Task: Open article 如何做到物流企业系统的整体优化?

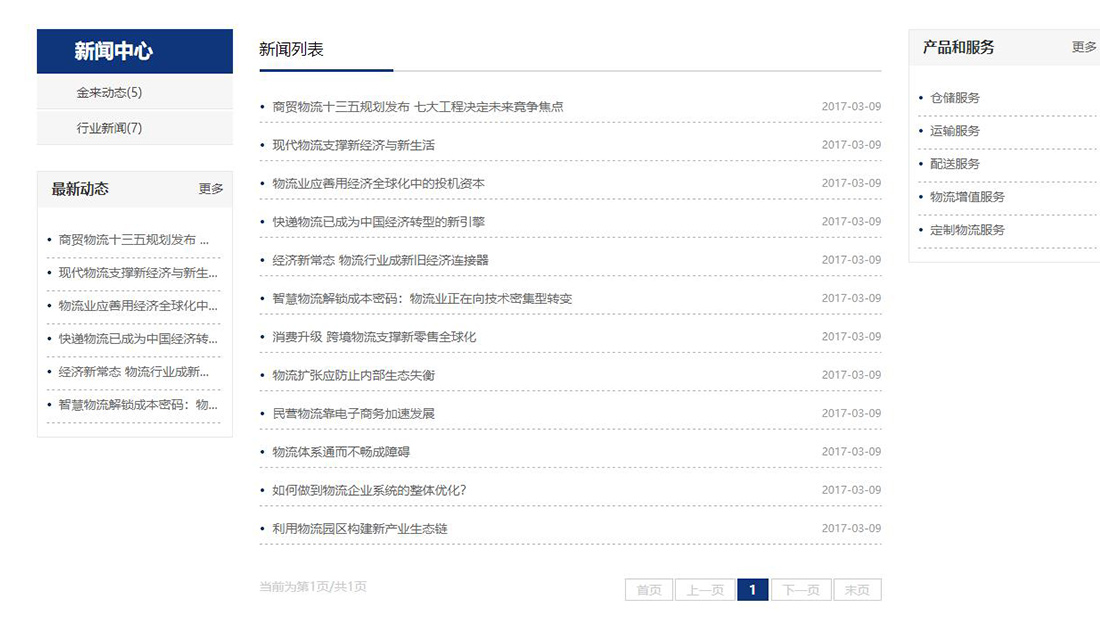Action: point(369,490)
